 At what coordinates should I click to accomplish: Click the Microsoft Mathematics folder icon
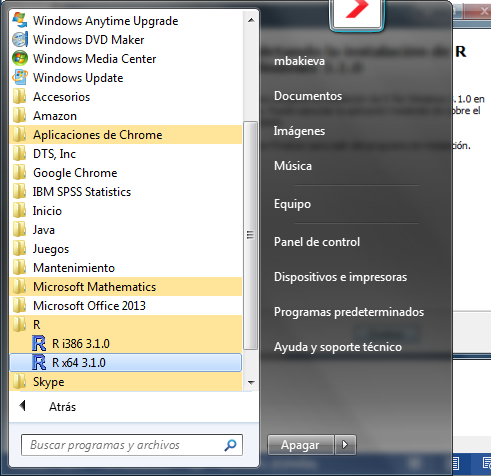click(20, 286)
